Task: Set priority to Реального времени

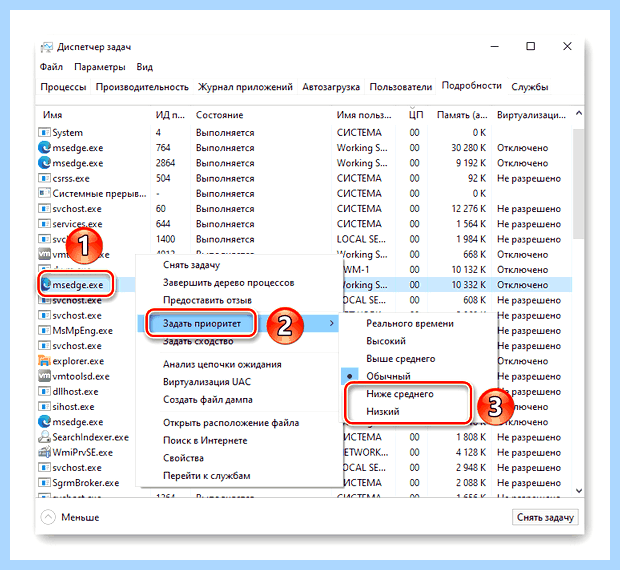Action: tap(410, 323)
